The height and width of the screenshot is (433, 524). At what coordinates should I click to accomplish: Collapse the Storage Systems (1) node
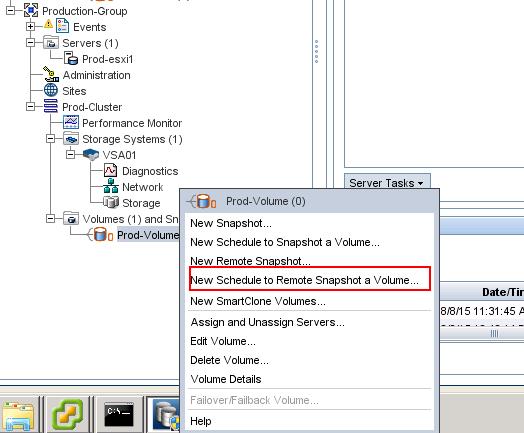pos(50,138)
